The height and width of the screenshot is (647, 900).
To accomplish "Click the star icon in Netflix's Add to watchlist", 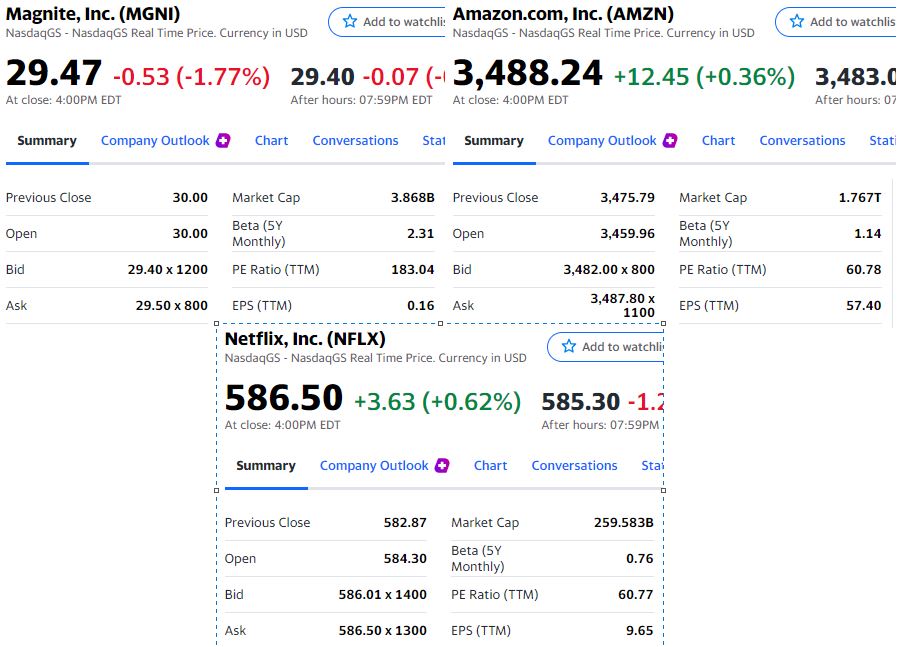I will click(x=569, y=346).
